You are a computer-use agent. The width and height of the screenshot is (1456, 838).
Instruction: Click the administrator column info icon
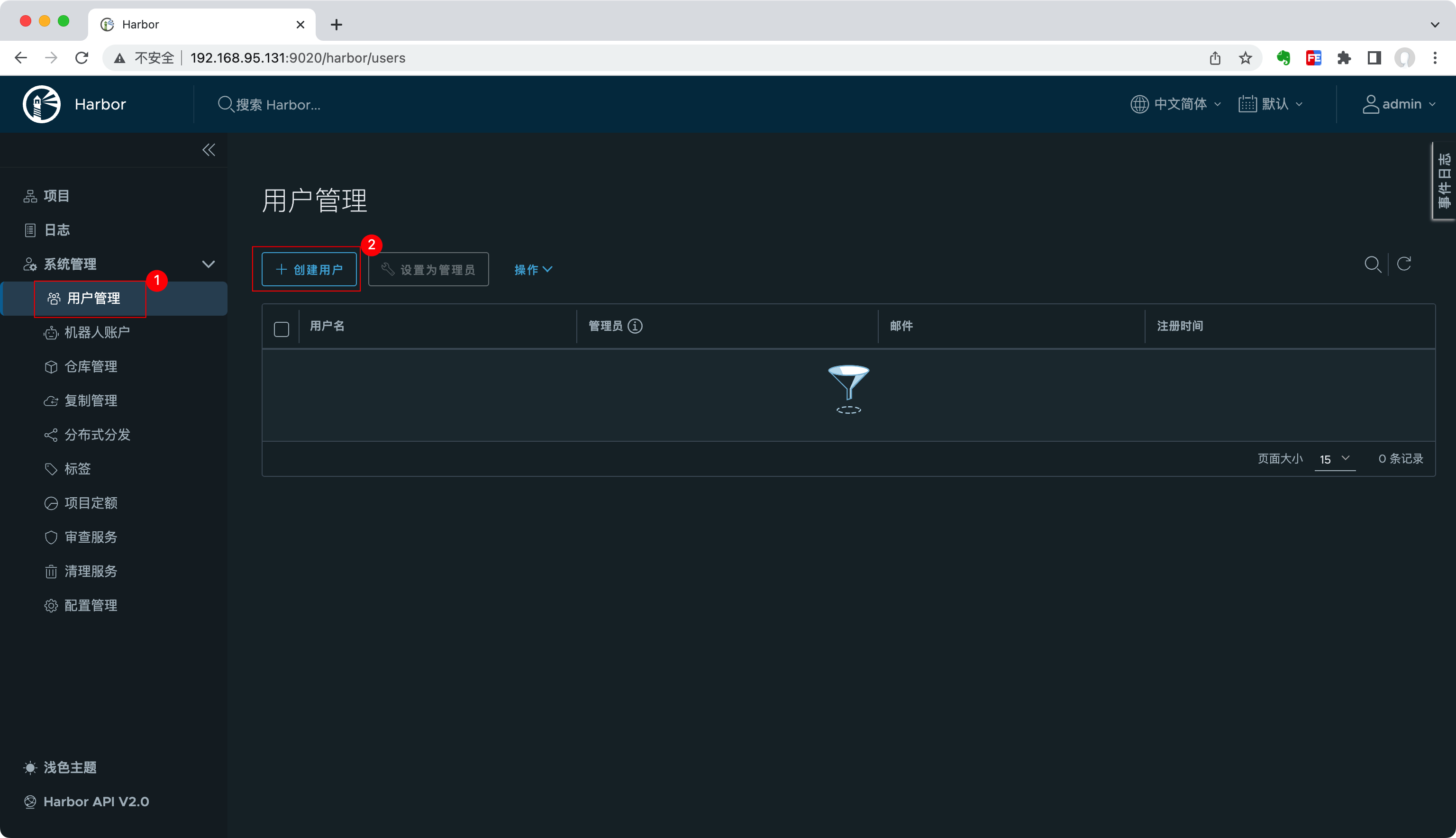635,326
